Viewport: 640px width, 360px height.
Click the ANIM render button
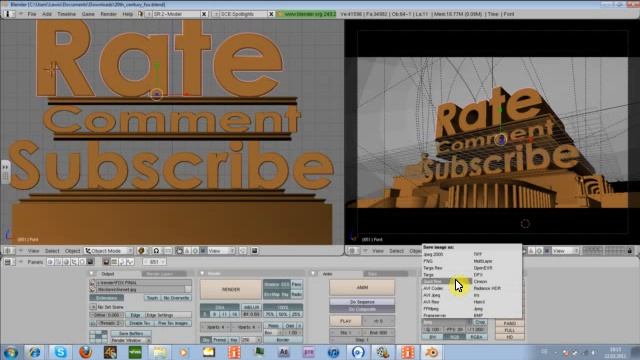362,287
